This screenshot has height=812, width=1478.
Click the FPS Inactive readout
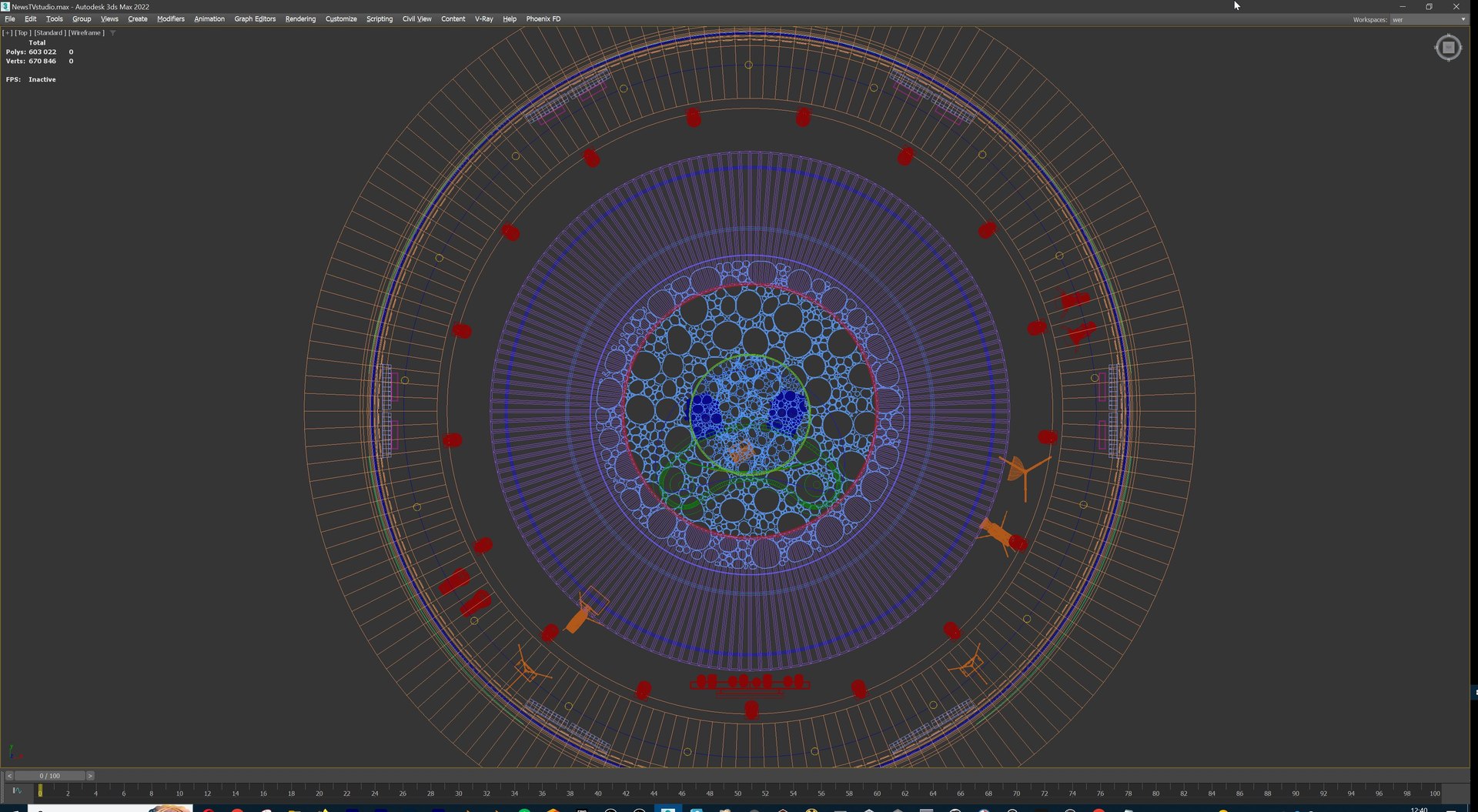pyautogui.click(x=31, y=80)
